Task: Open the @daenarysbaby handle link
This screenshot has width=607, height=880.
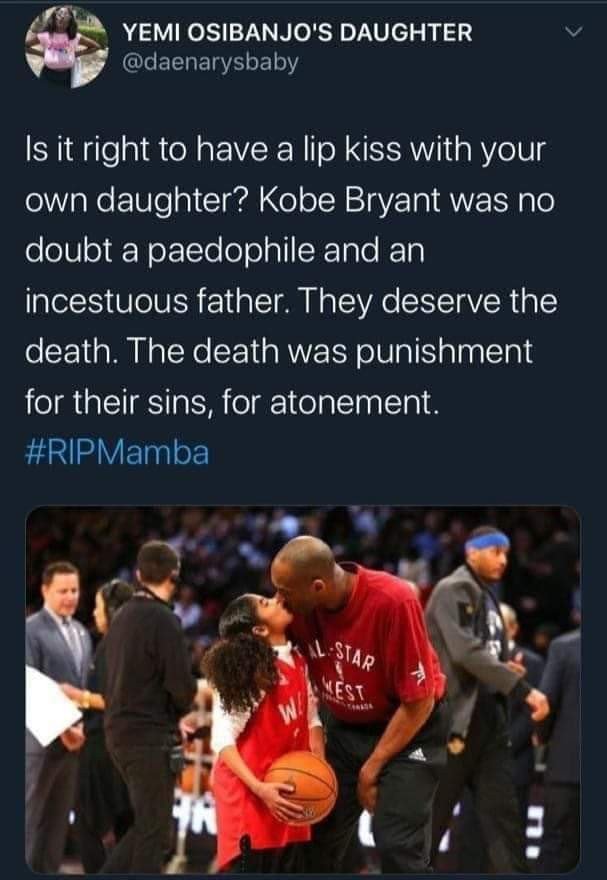Action: tap(210, 63)
